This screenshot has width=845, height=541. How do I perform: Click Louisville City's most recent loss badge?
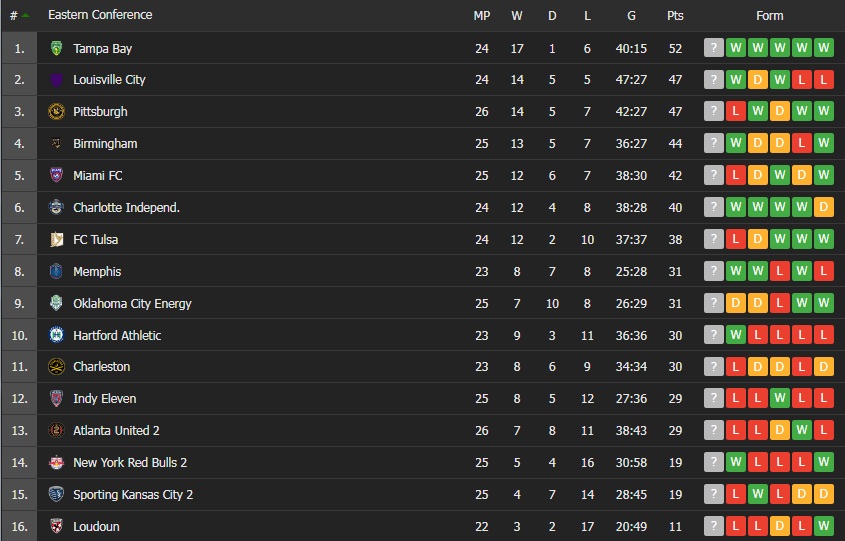pyautogui.click(x=824, y=80)
